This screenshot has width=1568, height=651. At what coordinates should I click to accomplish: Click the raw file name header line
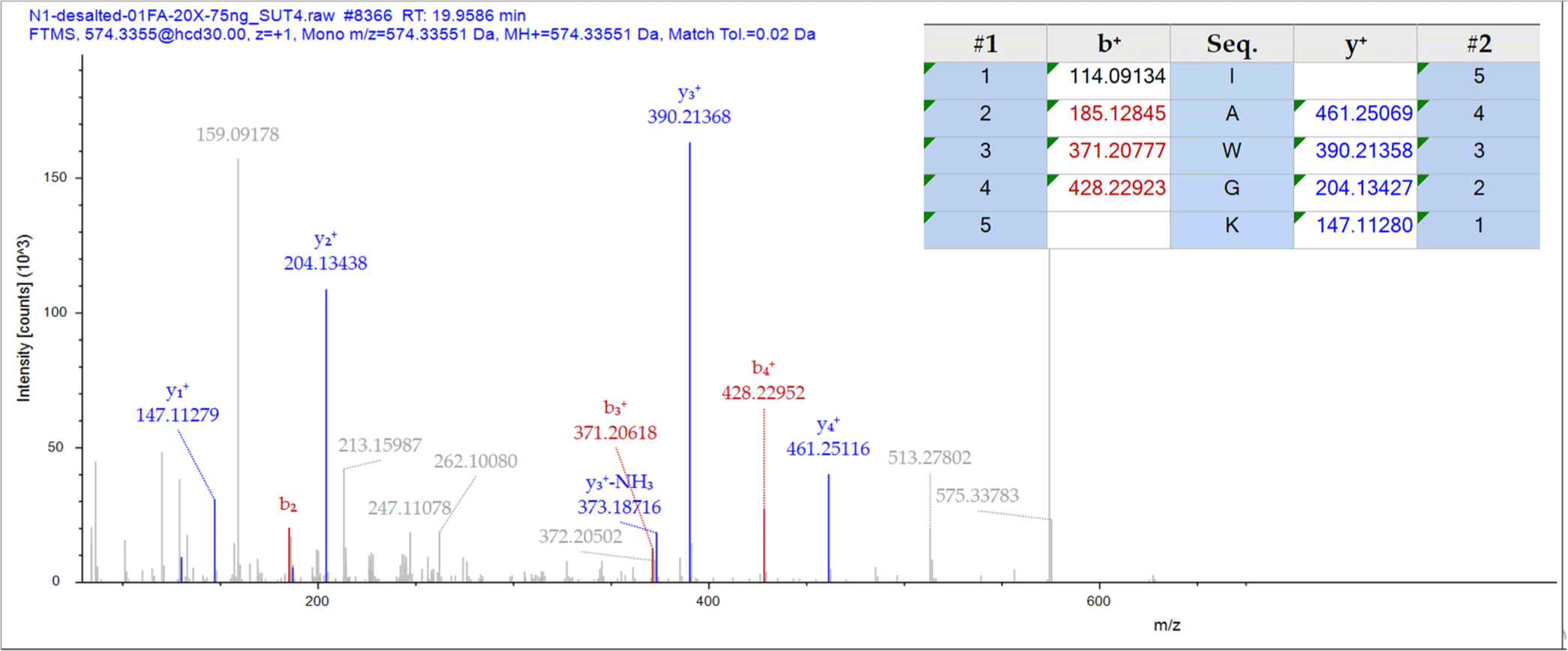tap(277, 15)
